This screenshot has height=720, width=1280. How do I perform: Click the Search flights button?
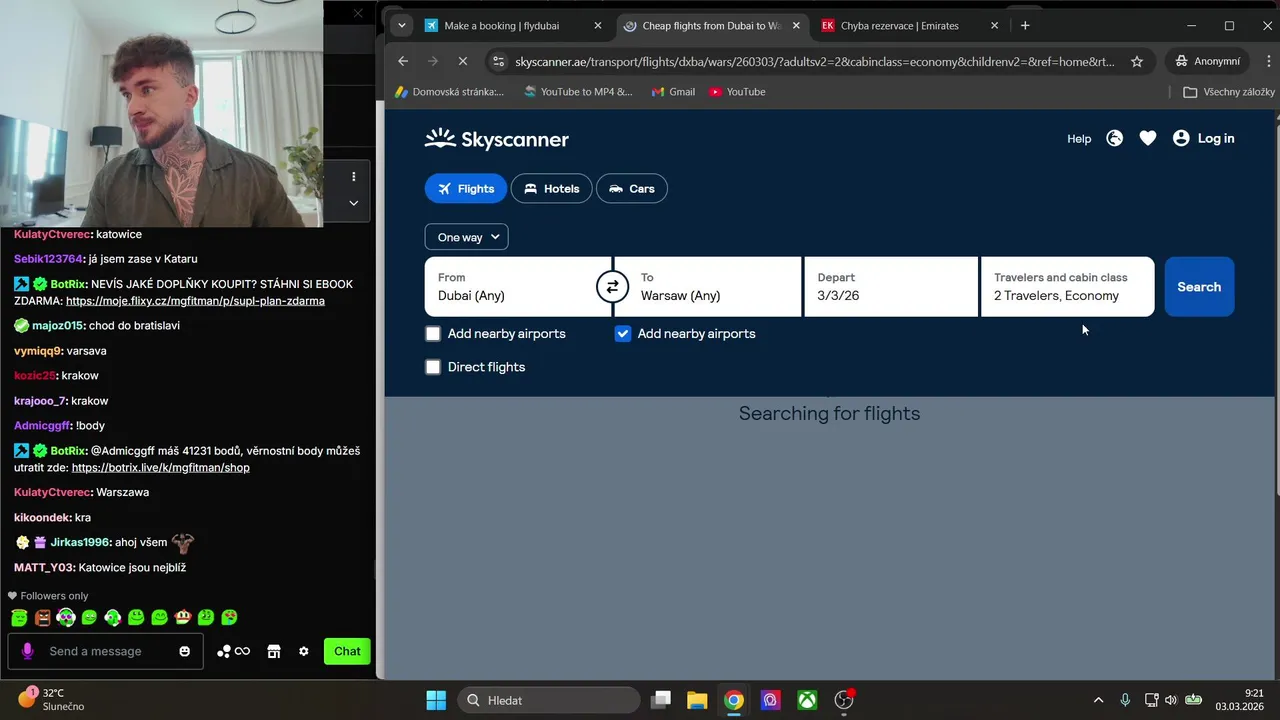click(1199, 287)
